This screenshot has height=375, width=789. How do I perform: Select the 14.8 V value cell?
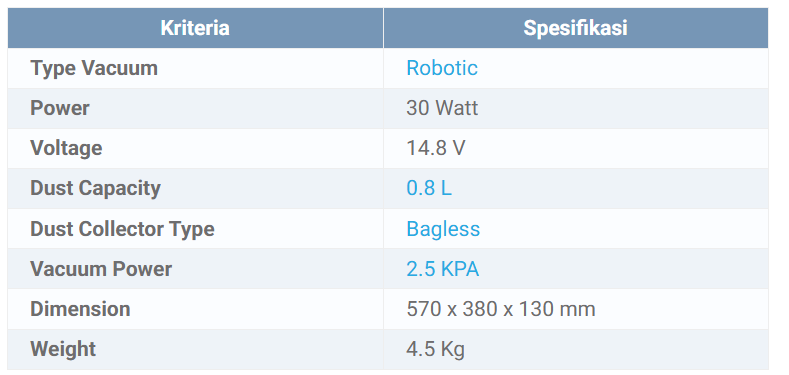click(576, 148)
